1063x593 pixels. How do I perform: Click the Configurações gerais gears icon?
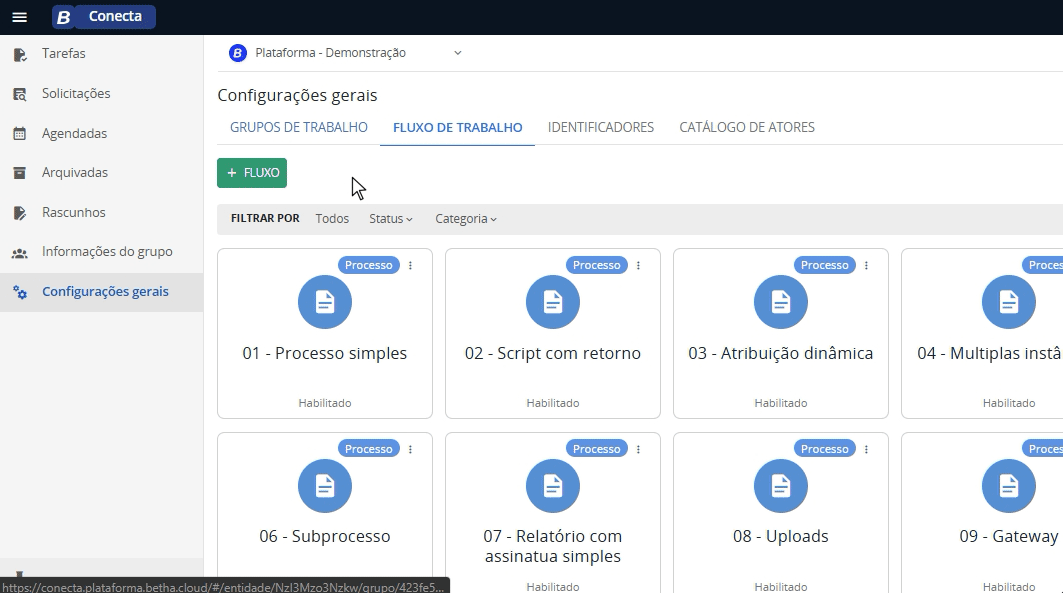[20, 292]
